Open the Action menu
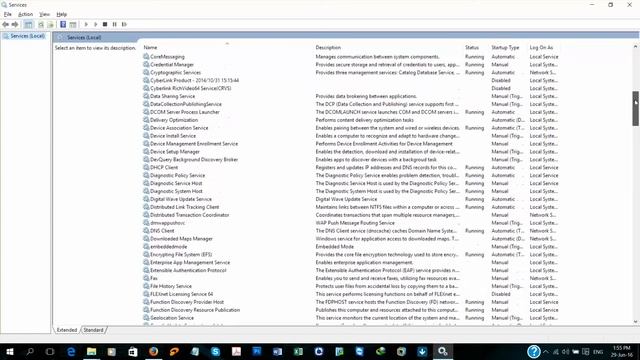The image size is (640, 360). 25,14
